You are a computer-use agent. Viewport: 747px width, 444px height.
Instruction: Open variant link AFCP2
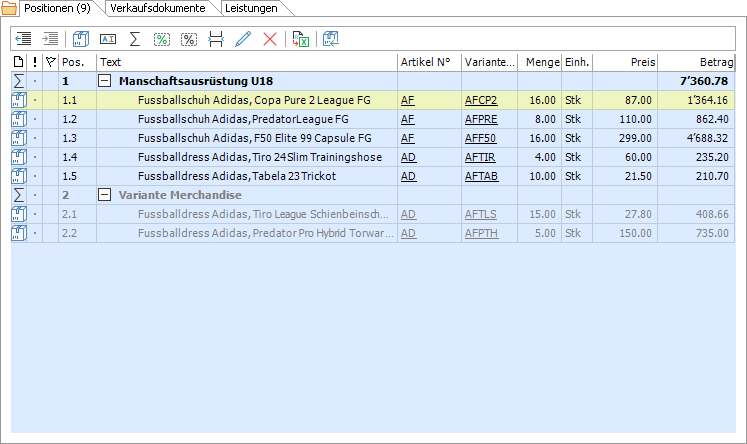click(x=481, y=100)
